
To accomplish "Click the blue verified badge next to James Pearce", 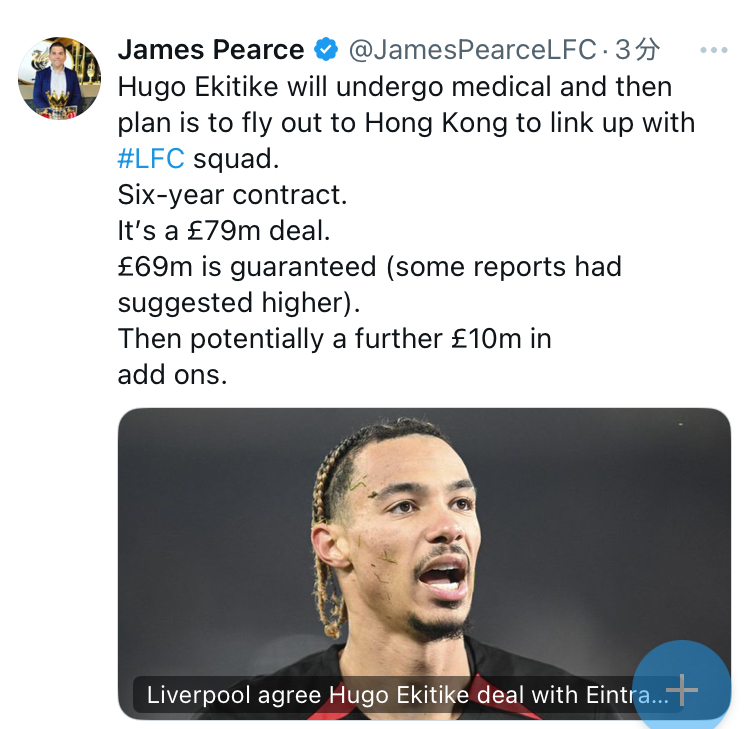I will [326, 49].
